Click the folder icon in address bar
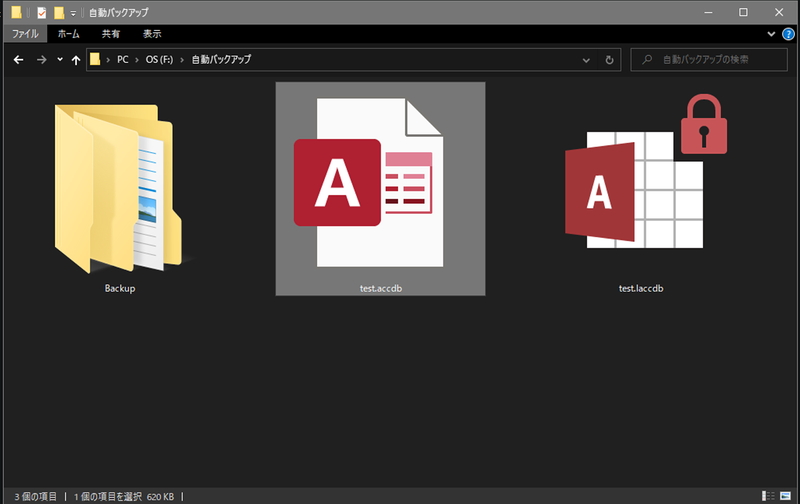The width and height of the screenshot is (800, 504). (95, 59)
